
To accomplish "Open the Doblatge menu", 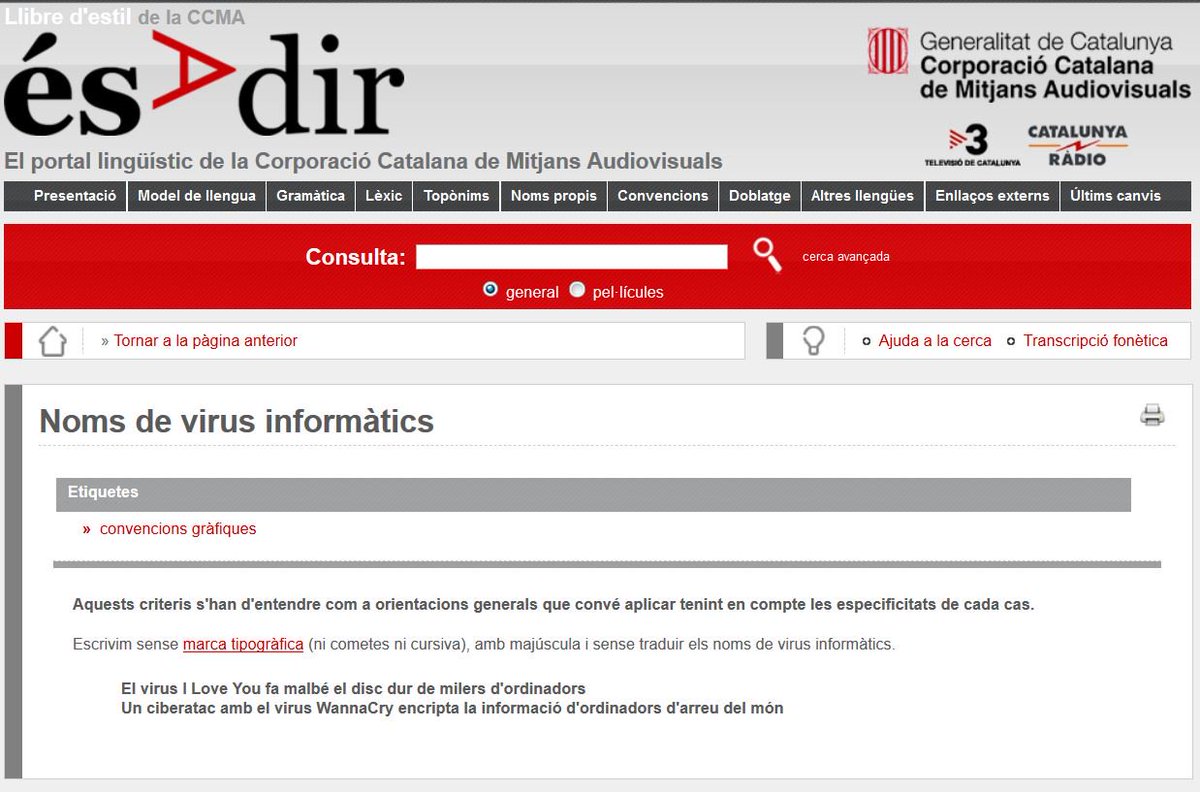I will tap(759, 196).
